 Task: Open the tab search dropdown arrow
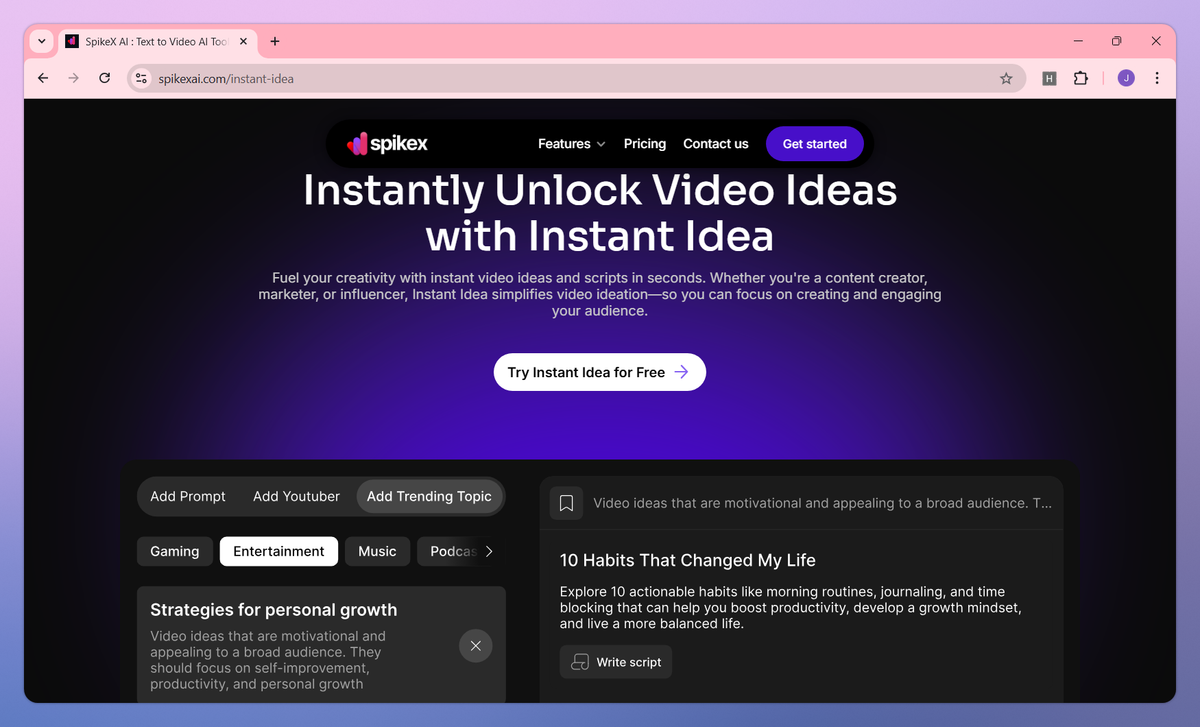tap(41, 41)
